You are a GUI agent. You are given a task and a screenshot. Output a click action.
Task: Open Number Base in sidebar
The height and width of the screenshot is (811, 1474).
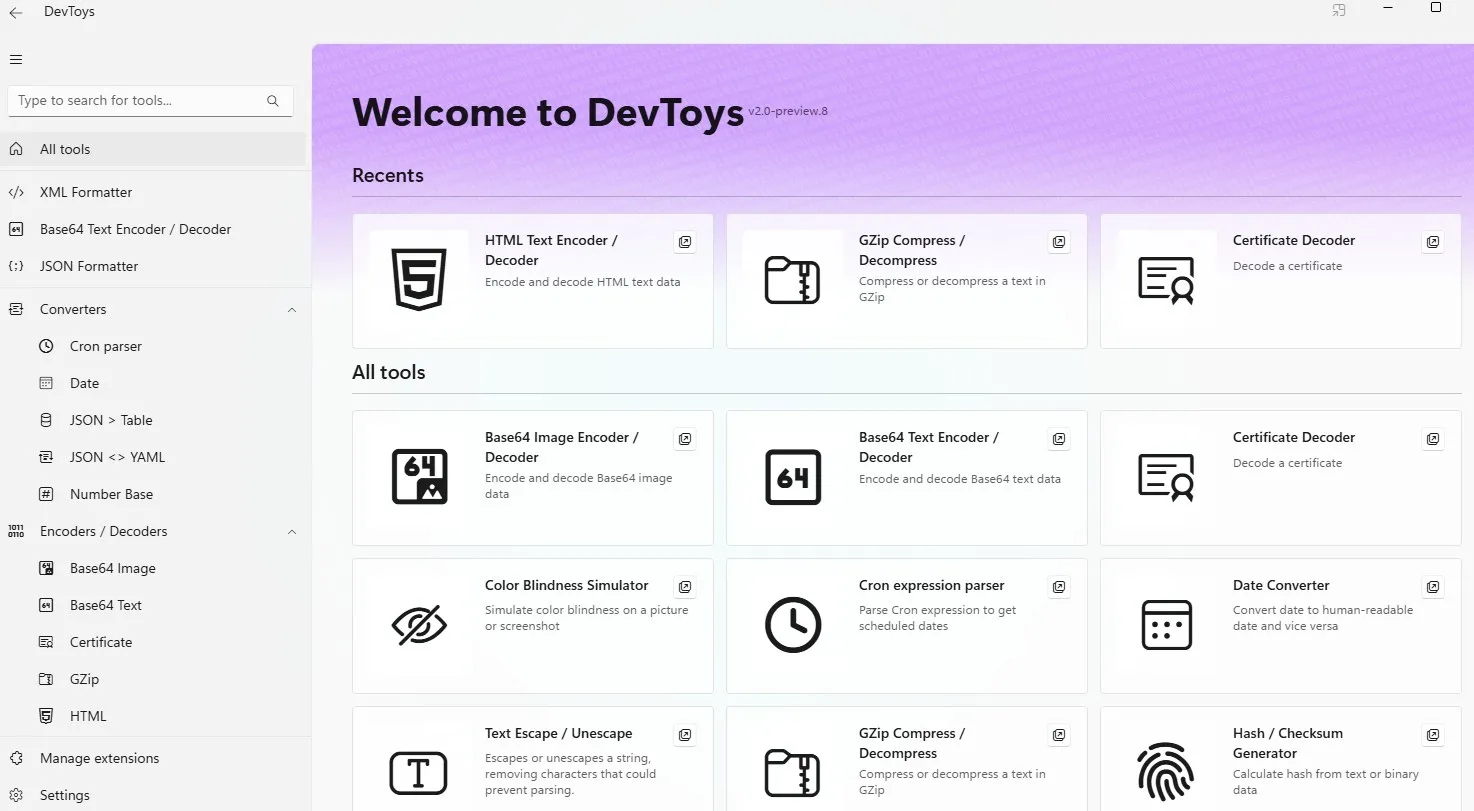pyautogui.click(x=153, y=494)
